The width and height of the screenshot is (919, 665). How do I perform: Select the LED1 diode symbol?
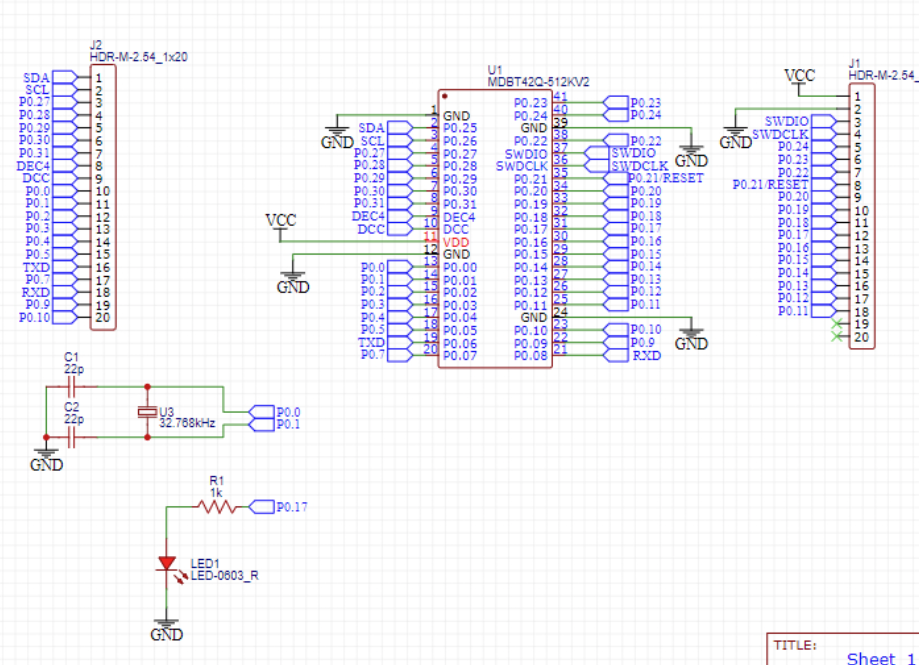(x=167, y=564)
